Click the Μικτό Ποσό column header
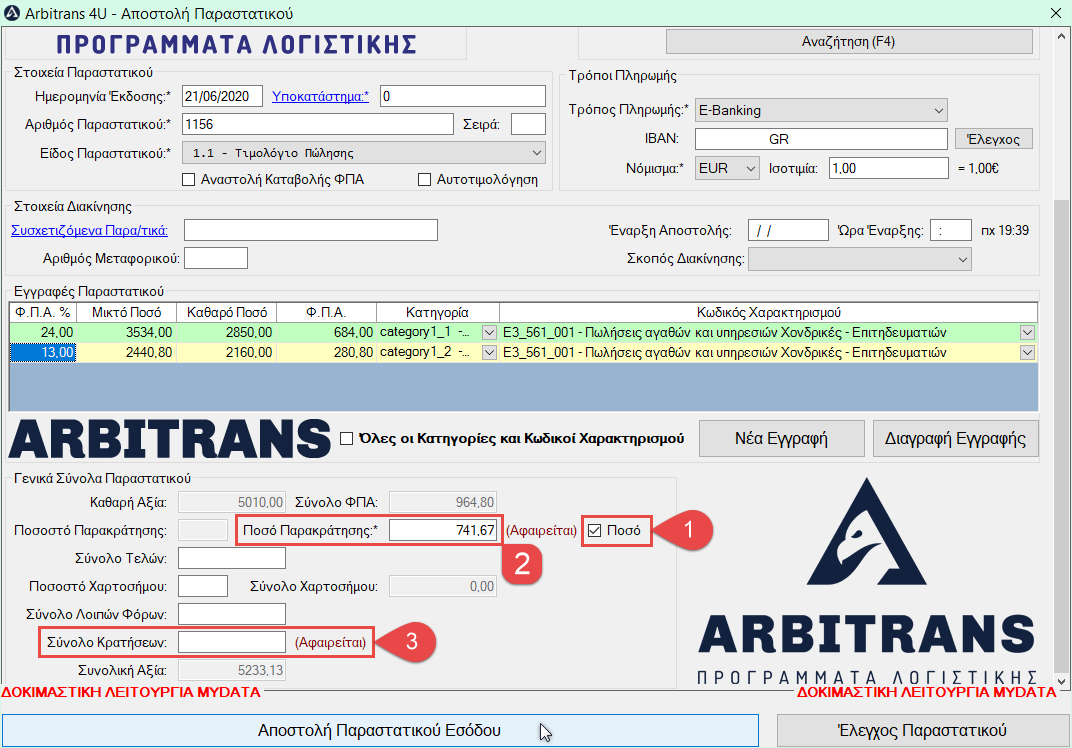This screenshot has width=1072, height=748. 126,312
